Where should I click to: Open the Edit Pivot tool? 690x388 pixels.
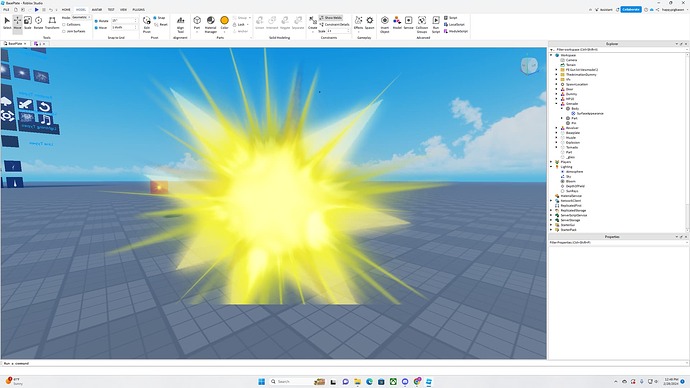click(x=147, y=25)
